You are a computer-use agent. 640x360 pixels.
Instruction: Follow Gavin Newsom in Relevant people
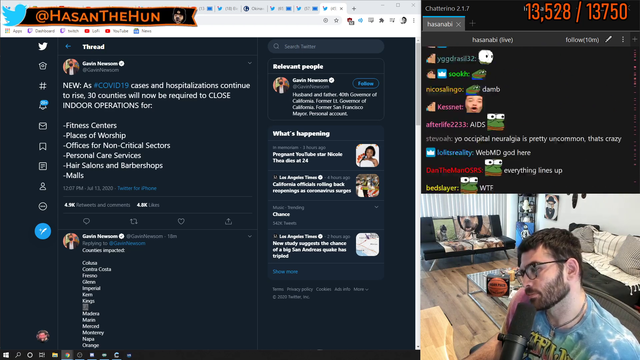coord(365,83)
